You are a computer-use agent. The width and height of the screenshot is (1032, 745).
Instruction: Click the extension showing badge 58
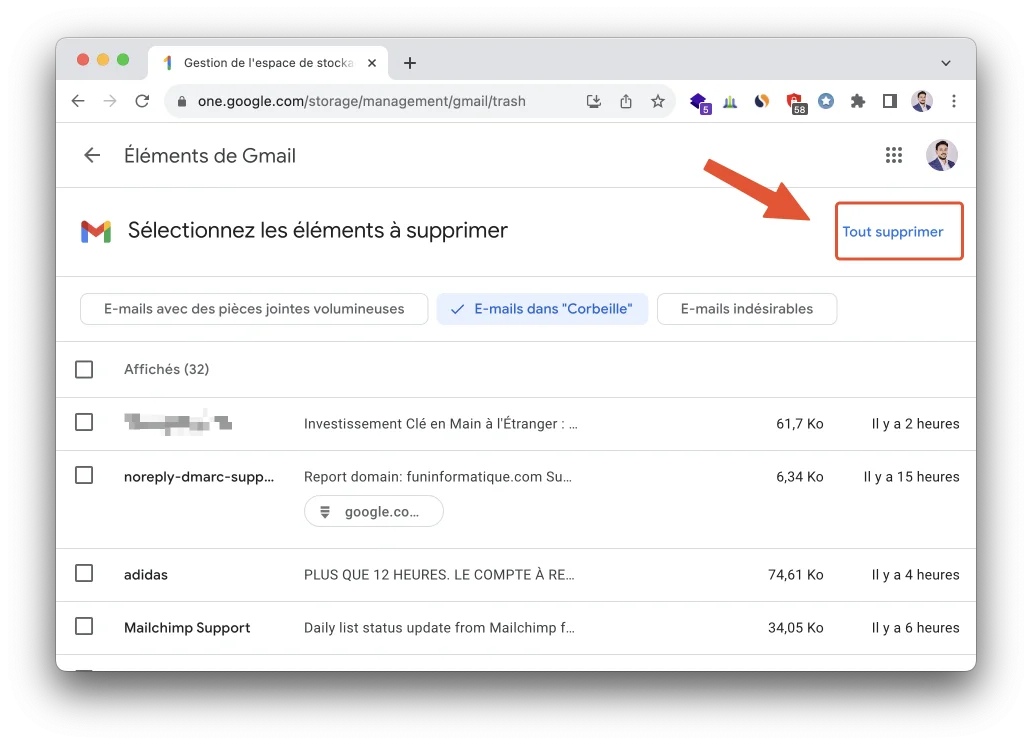[x=796, y=101]
